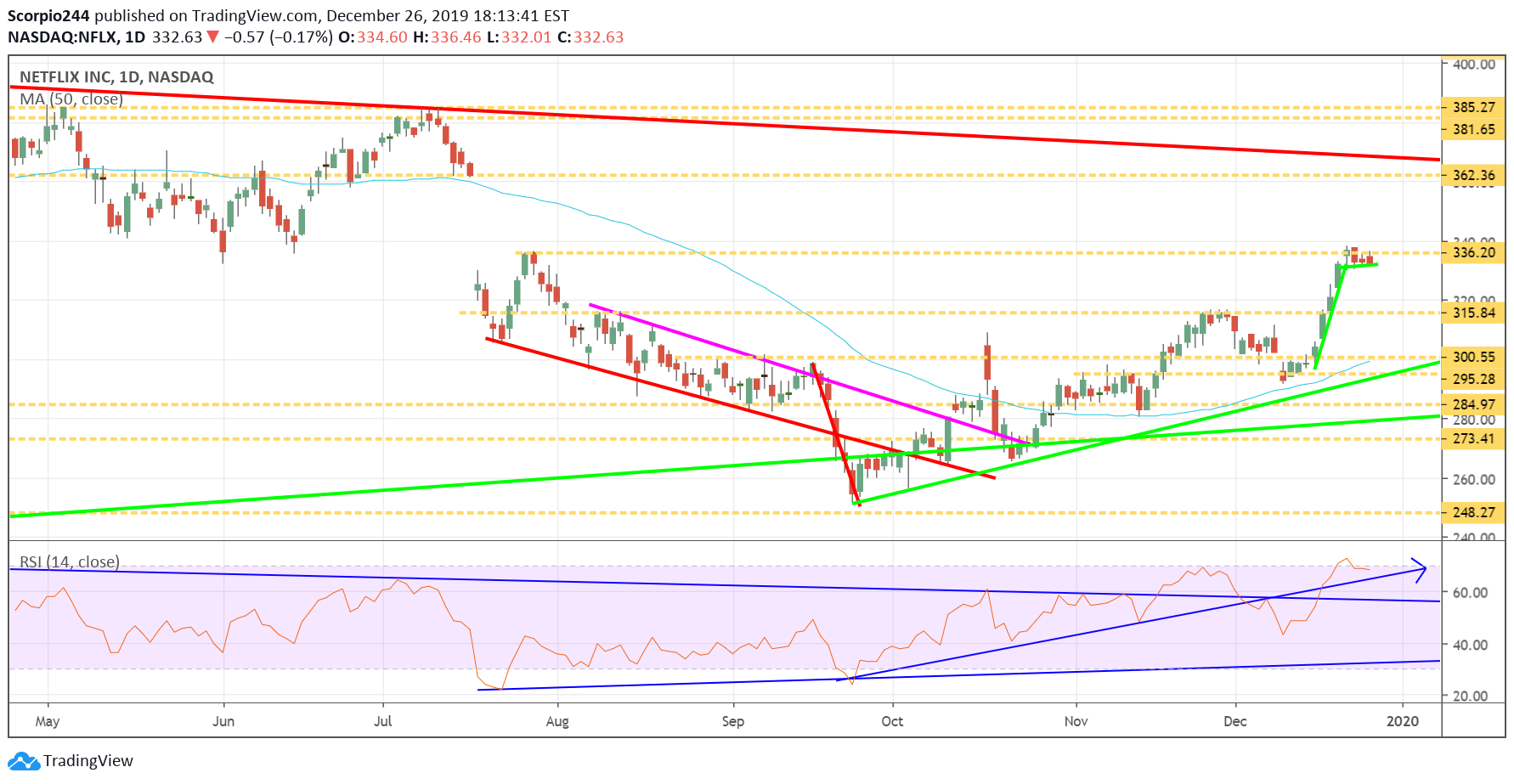
Task: Click the Nov label on time axis
Action: [x=1076, y=721]
